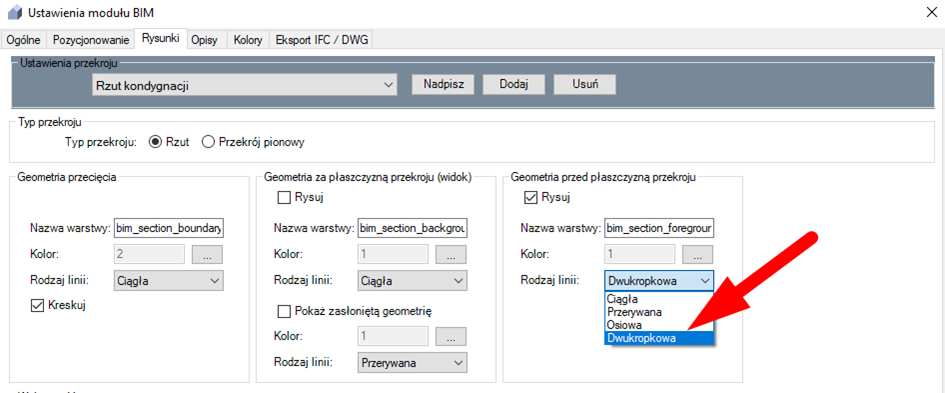Image resolution: width=945 pixels, height=393 pixels.
Task: Click the Usuń button
Action: (585, 84)
